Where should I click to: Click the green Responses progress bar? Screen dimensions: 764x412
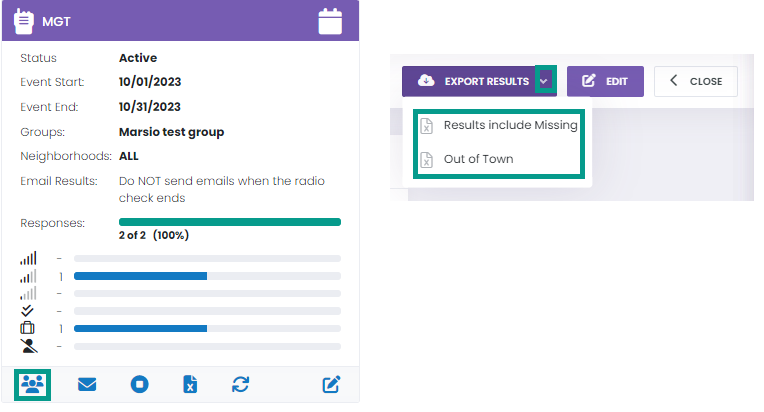coord(229,222)
